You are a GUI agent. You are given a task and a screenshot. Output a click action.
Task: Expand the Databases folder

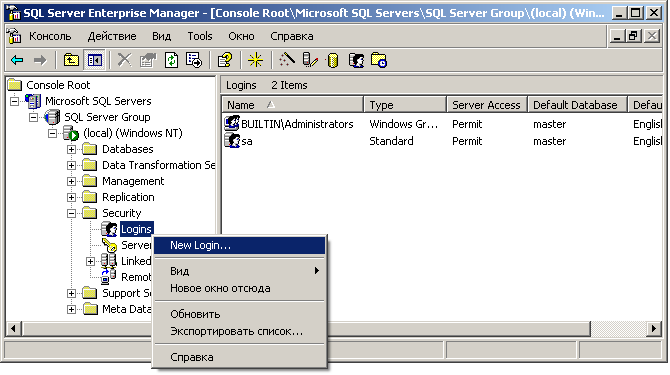point(71,149)
